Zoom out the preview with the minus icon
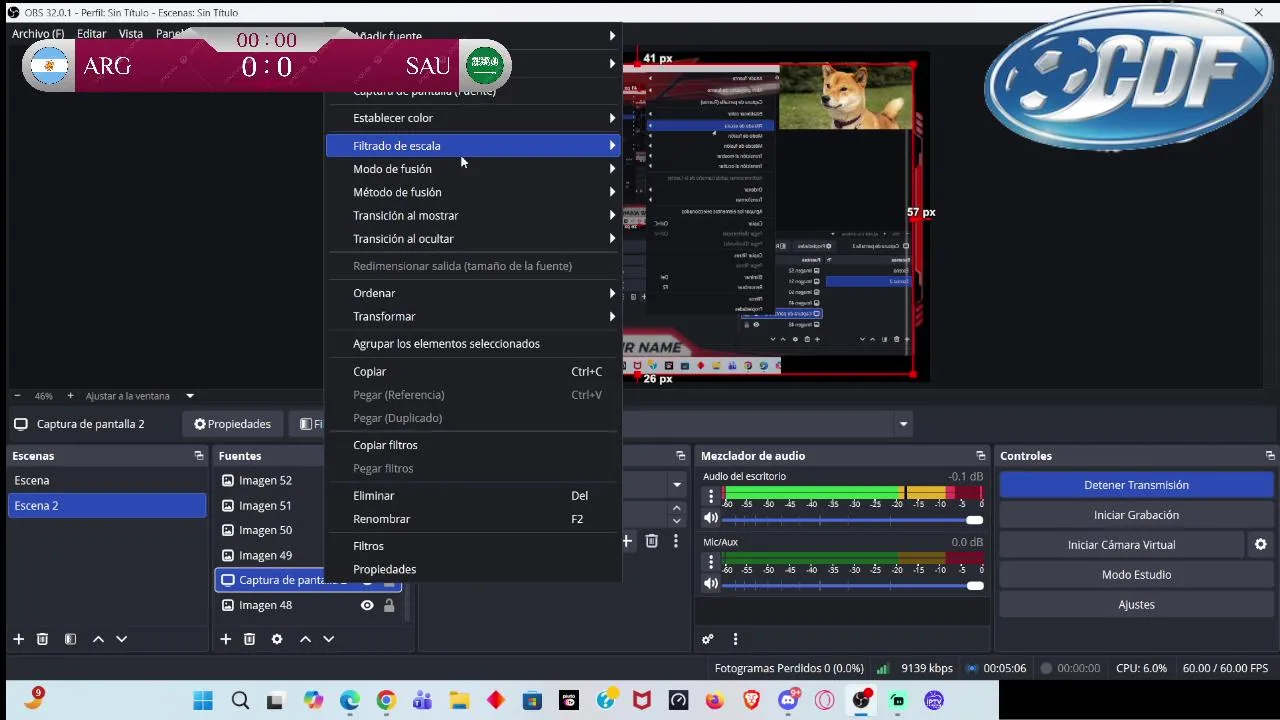 17,396
